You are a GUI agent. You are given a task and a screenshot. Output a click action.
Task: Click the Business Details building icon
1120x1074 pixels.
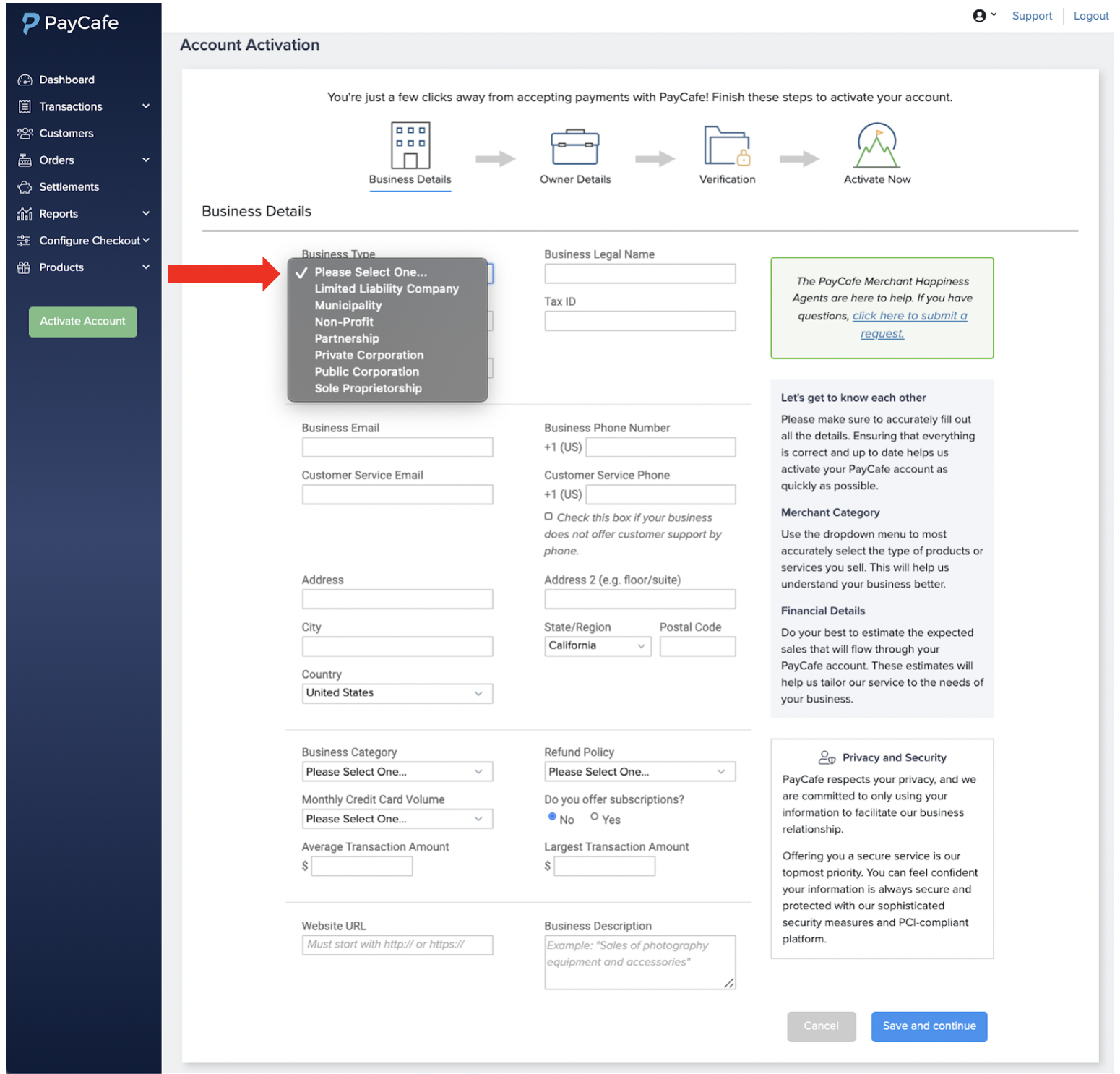coord(410,145)
